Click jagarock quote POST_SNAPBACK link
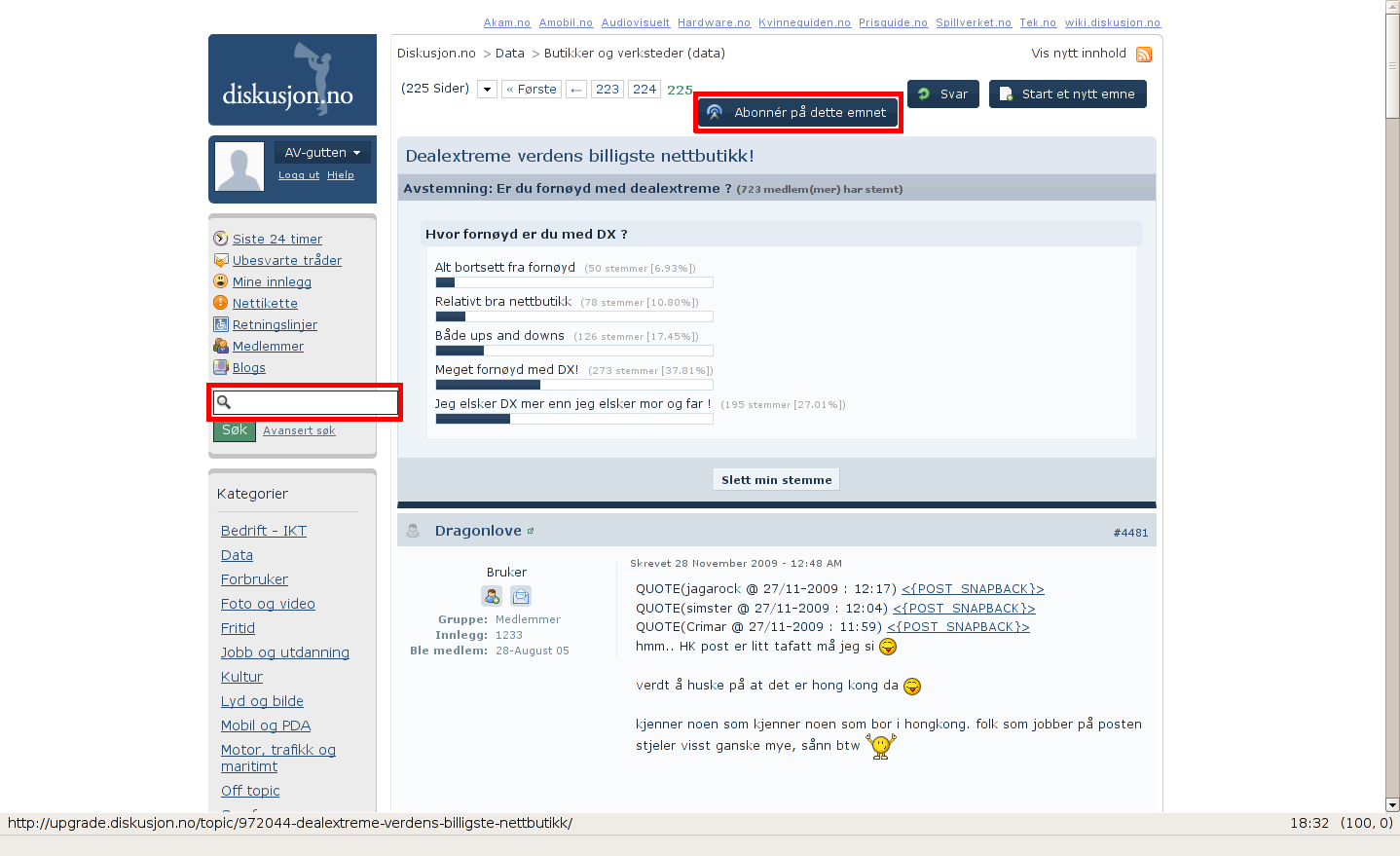 pos(973,589)
